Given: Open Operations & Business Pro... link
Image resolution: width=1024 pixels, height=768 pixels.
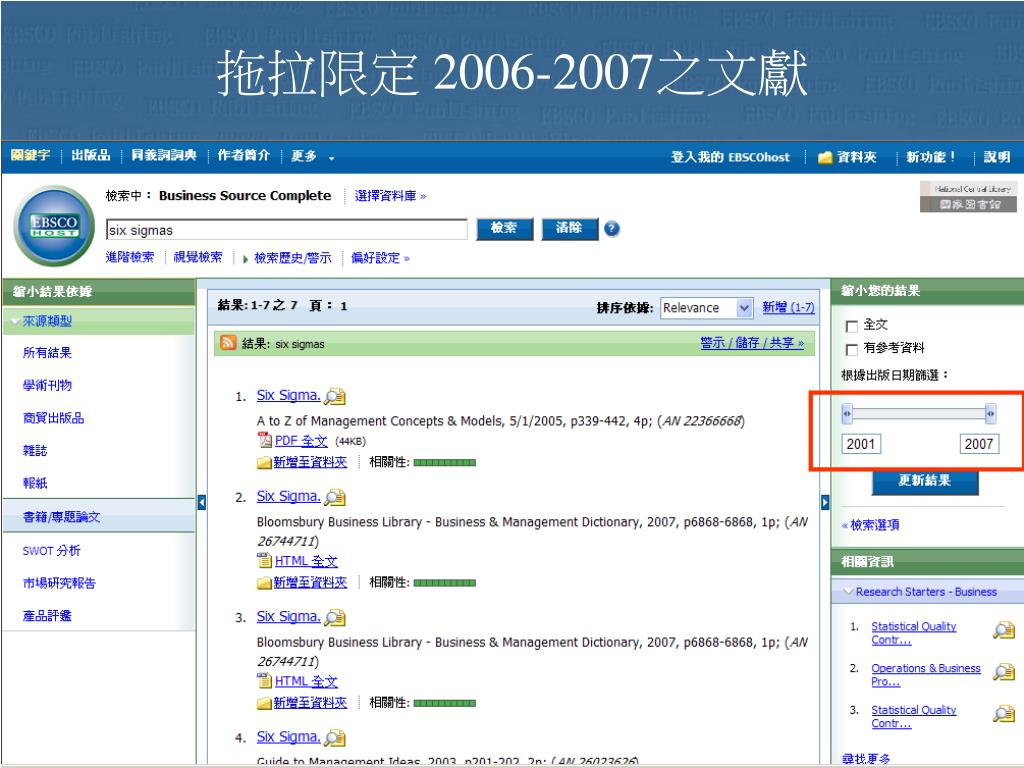Looking at the screenshot, I should [x=925, y=675].
